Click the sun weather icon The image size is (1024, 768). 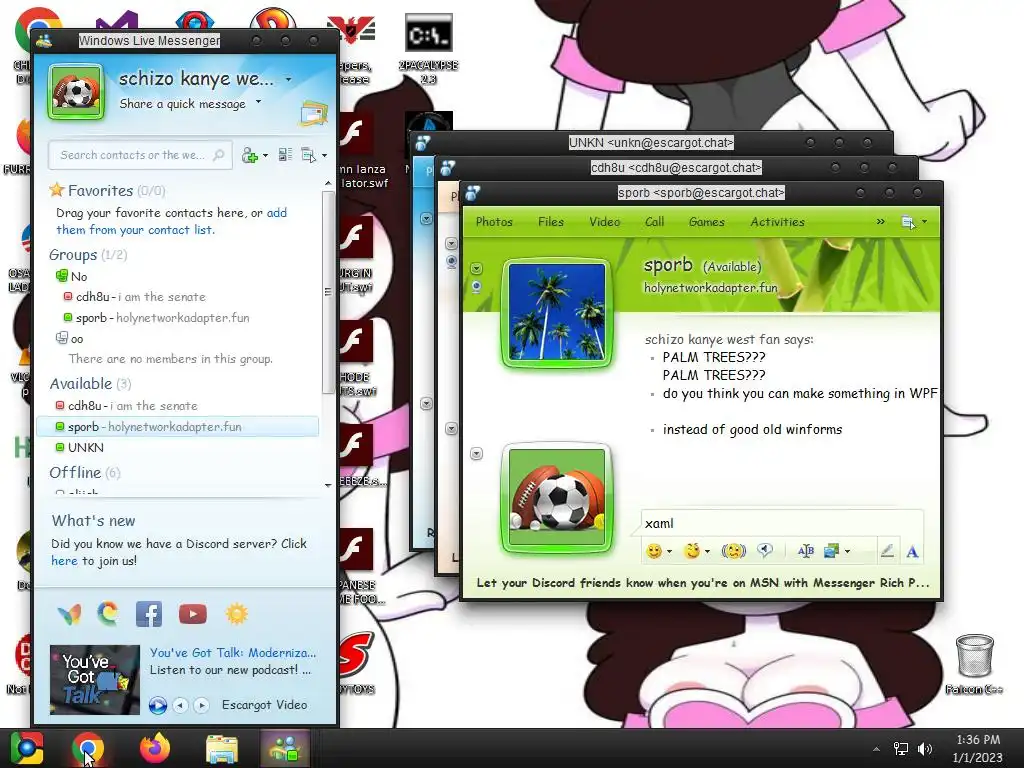coord(236,614)
